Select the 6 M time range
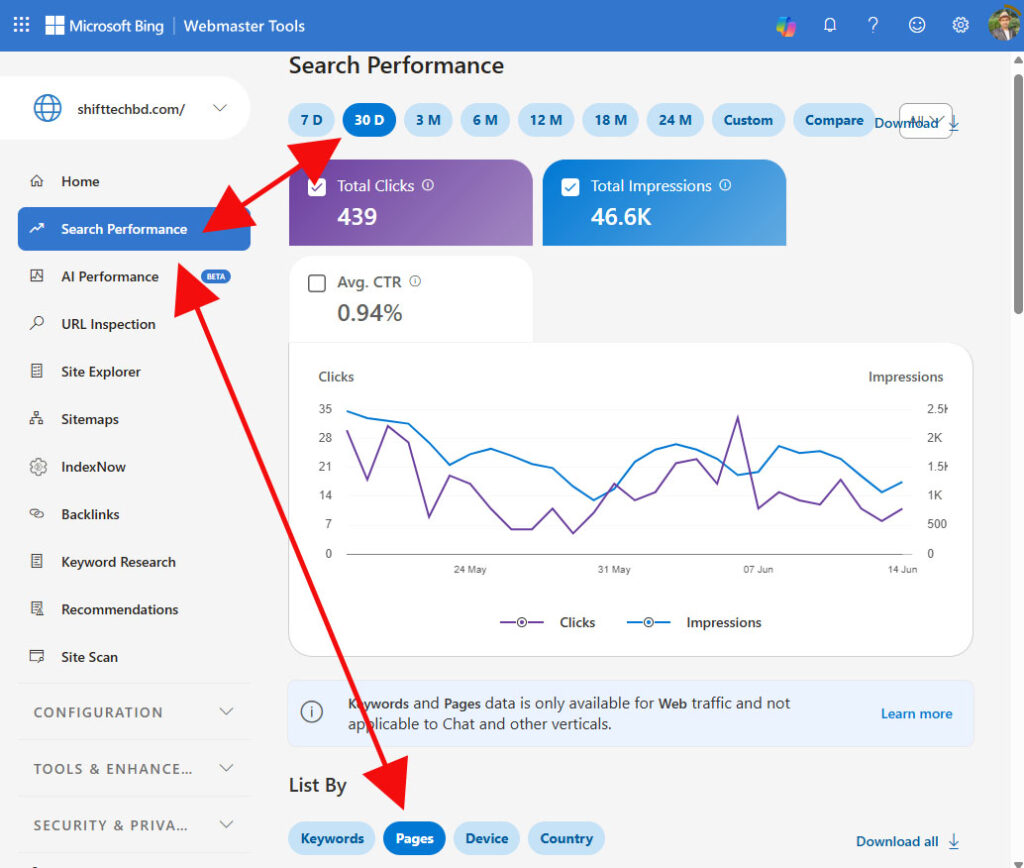 tap(485, 120)
